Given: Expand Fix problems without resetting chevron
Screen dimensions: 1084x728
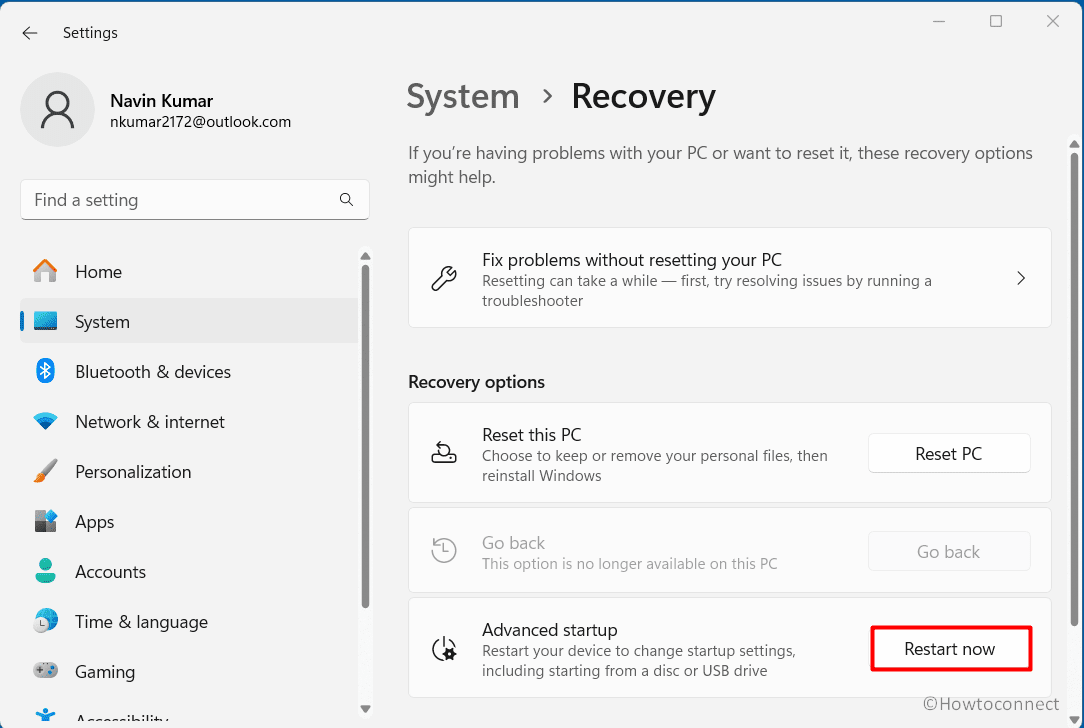Looking at the screenshot, I should tap(1021, 278).
